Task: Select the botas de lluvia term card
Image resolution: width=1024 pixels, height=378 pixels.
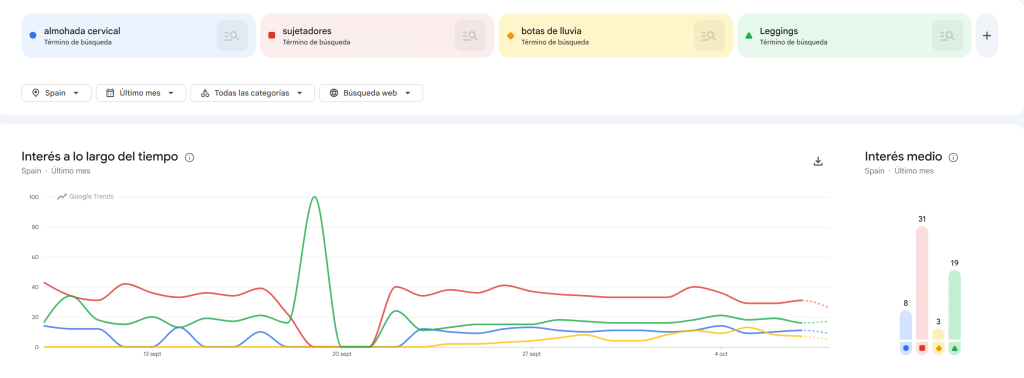Action: [x=616, y=36]
